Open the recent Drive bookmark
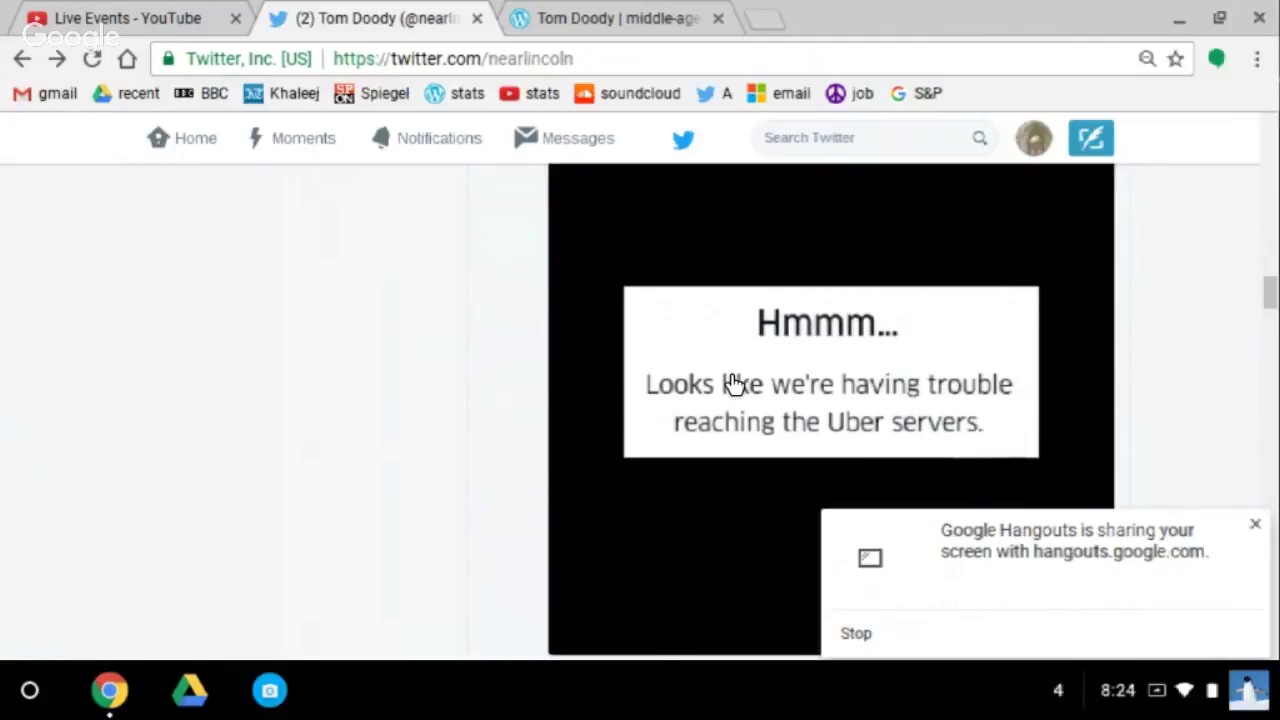The width and height of the screenshot is (1280, 720). (126, 93)
